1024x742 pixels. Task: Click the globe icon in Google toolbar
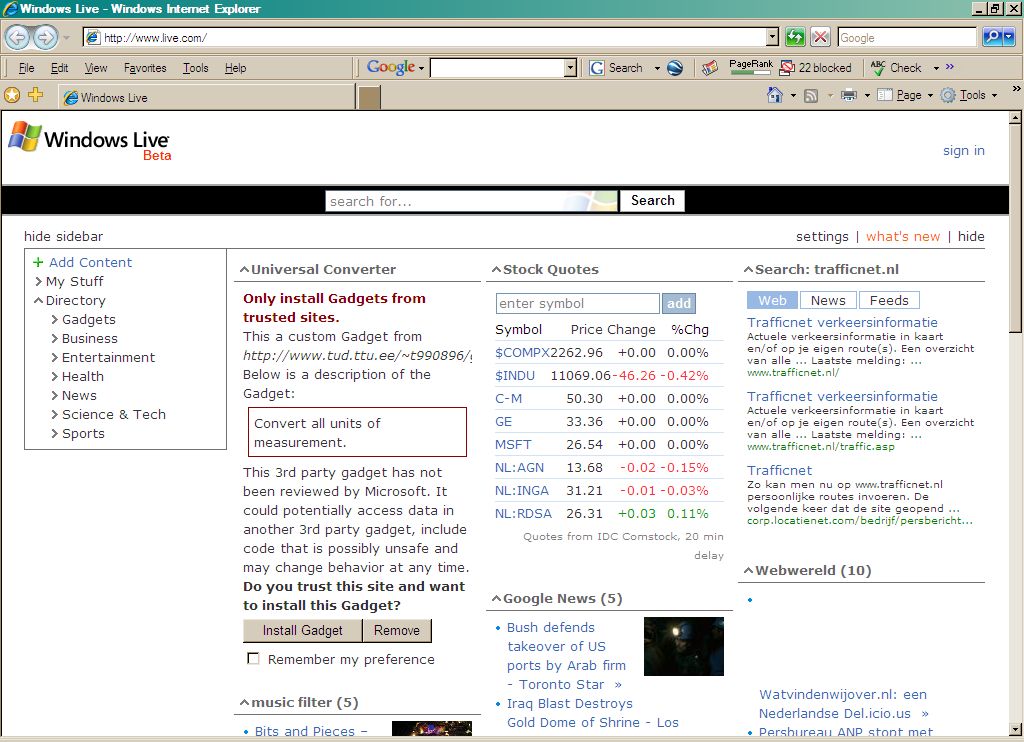675,68
